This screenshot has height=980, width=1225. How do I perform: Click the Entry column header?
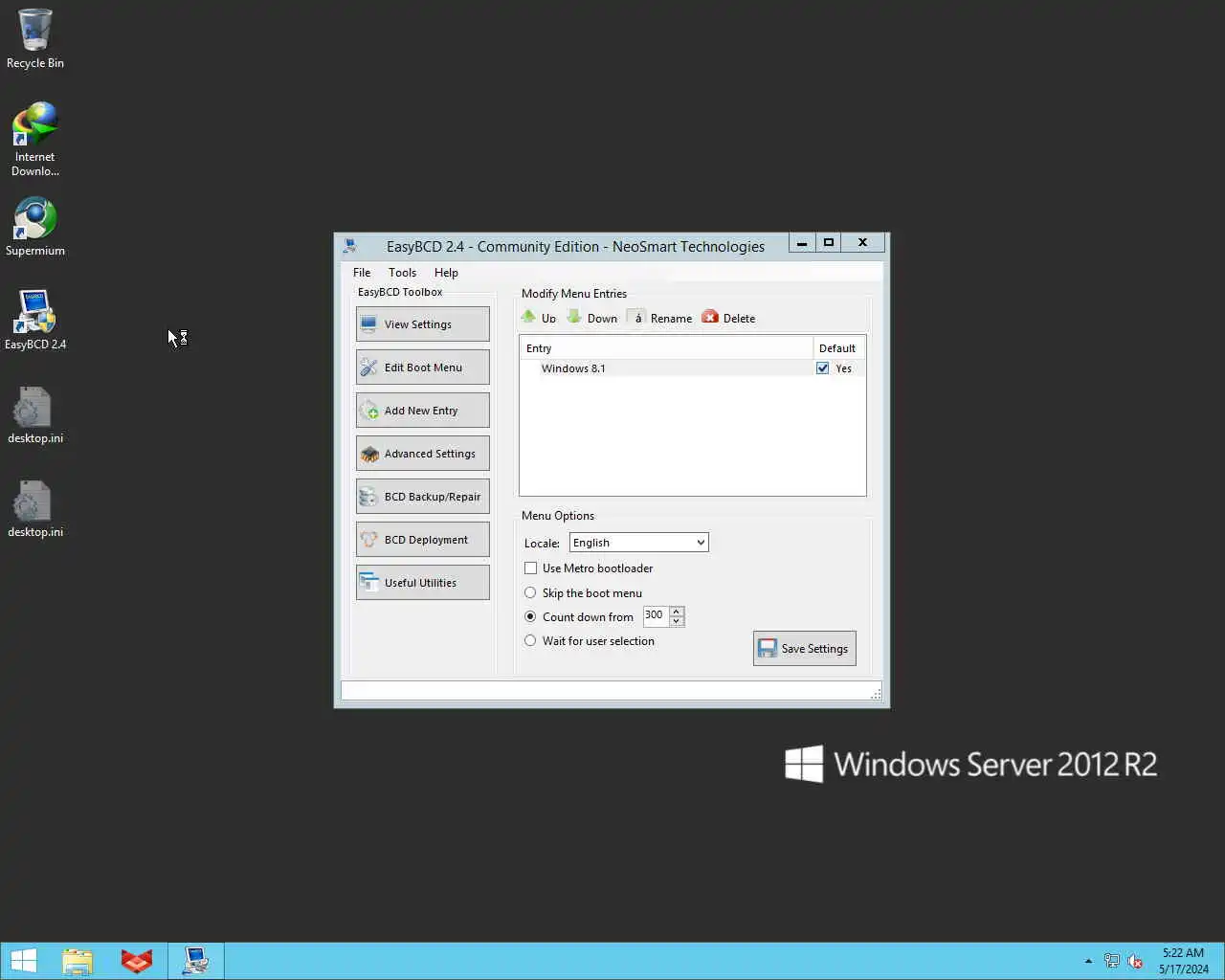[x=667, y=348]
